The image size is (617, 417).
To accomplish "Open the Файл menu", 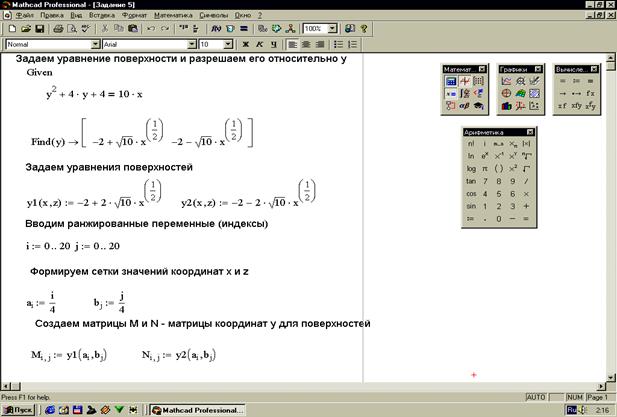I will click(x=24, y=15).
